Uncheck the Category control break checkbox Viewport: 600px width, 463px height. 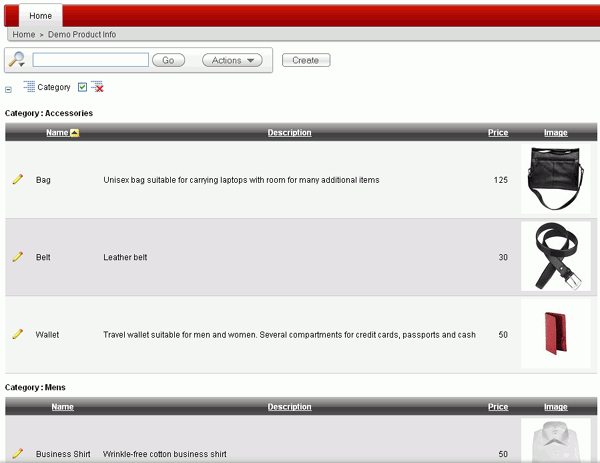[x=82, y=87]
